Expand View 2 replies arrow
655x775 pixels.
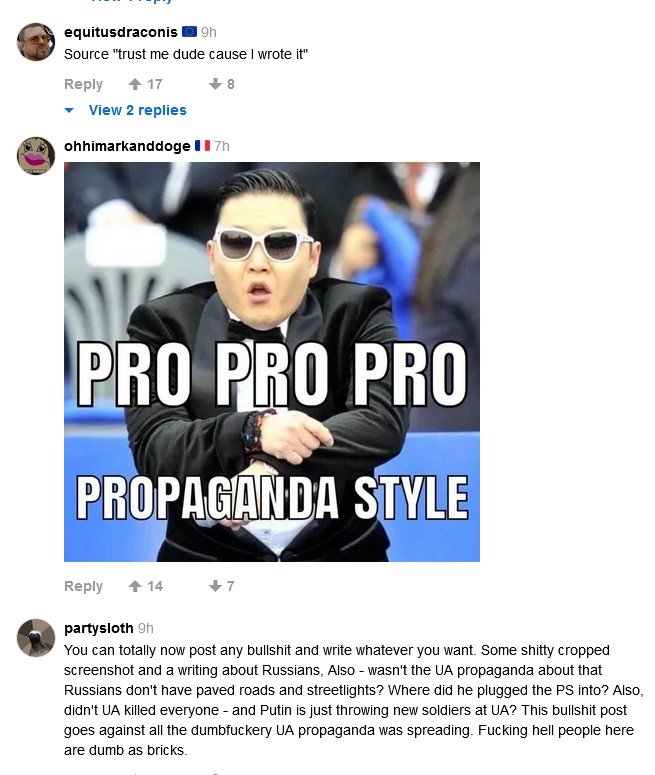pyautogui.click(x=69, y=110)
